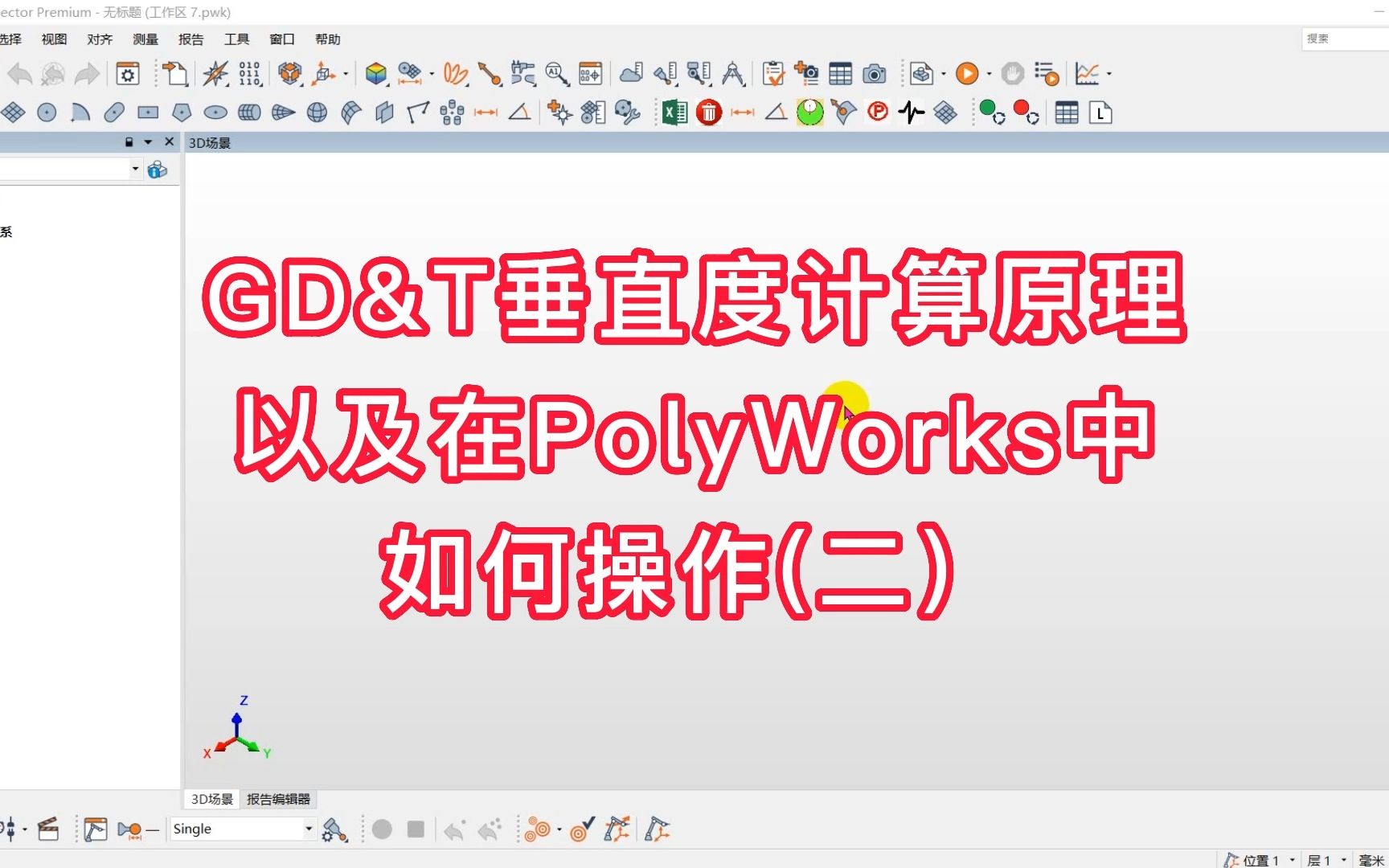Create a slot feature
The height and width of the screenshot is (868, 1389).
[x=114, y=113]
